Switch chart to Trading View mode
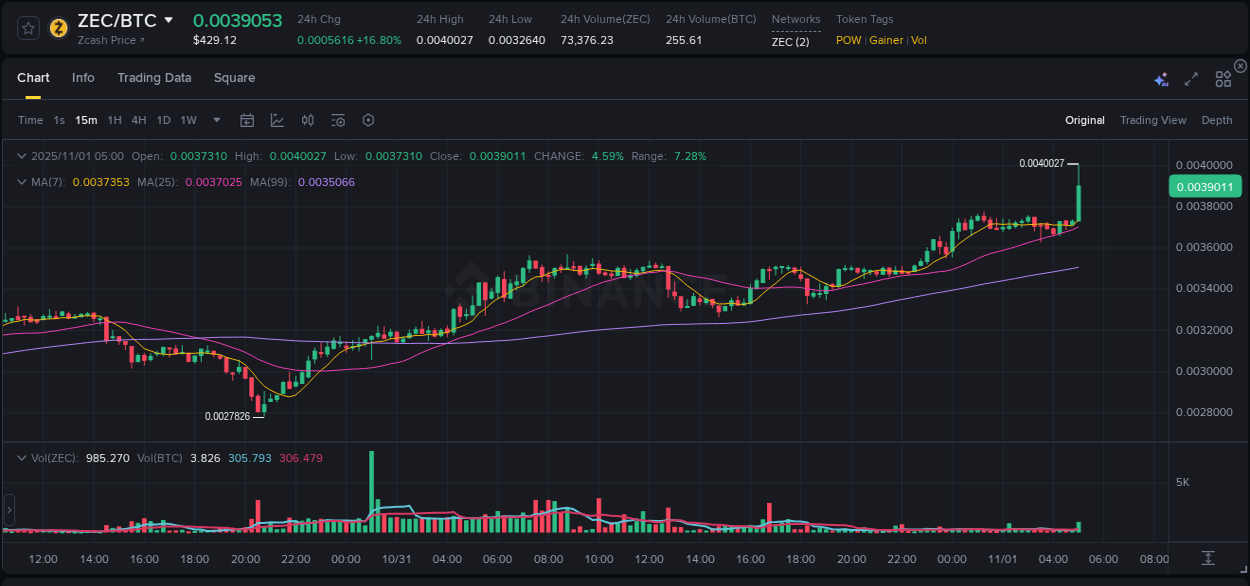The image size is (1250, 586). 1153,120
